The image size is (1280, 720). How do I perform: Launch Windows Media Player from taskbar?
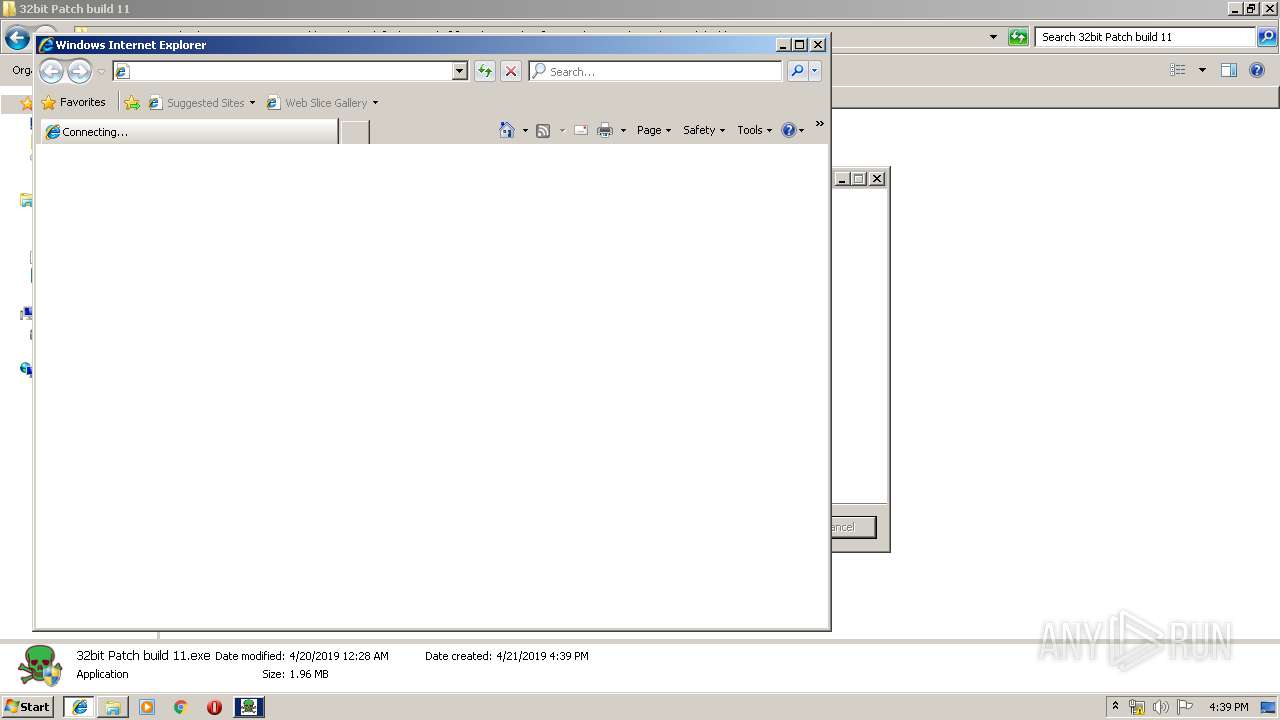[147, 707]
